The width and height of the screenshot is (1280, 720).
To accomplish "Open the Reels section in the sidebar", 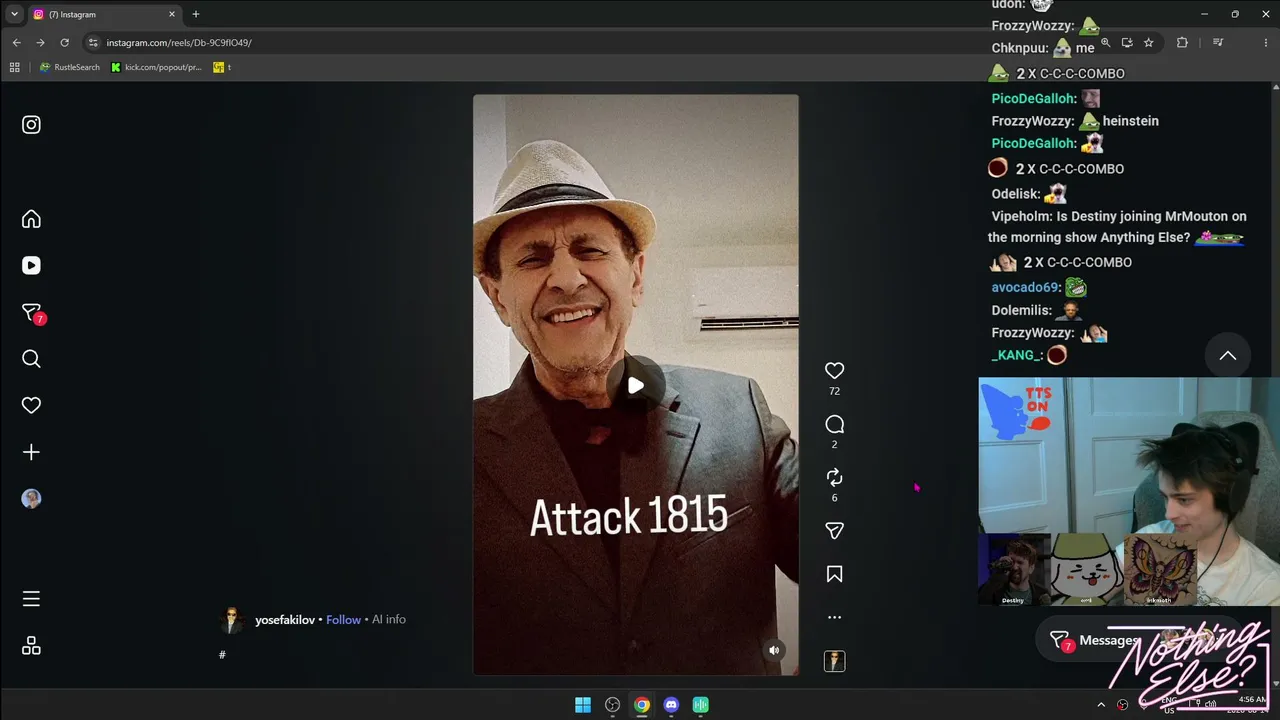I will coord(31,265).
